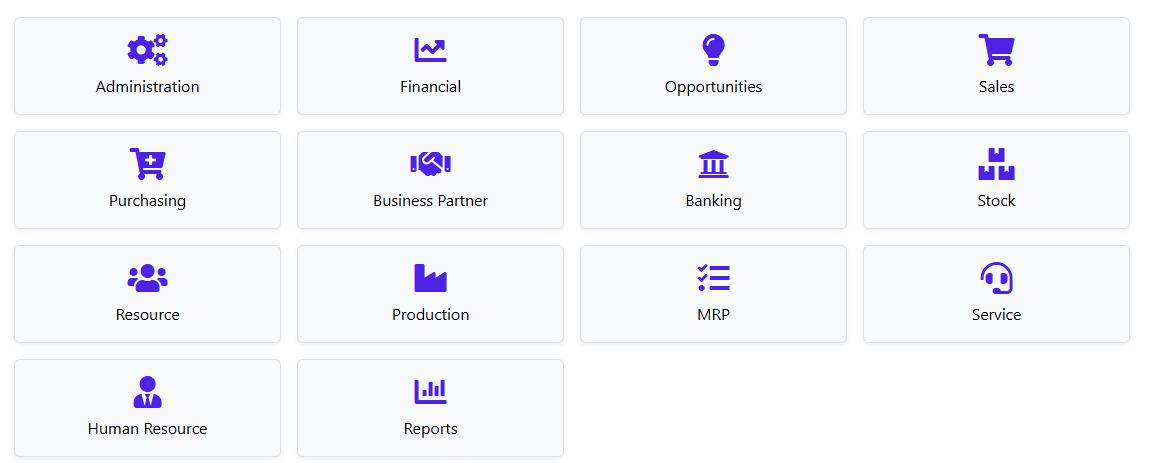This screenshot has height=463, width=1151.
Task: Click the Financial chart-line icon
Action: click(430, 50)
